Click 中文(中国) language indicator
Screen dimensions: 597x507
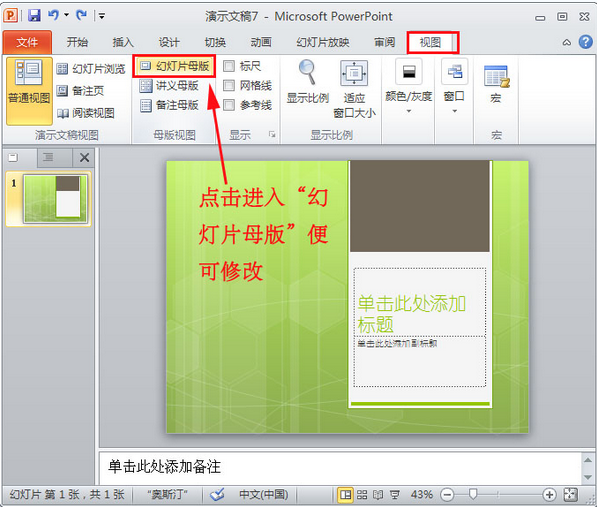[x=264, y=495]
